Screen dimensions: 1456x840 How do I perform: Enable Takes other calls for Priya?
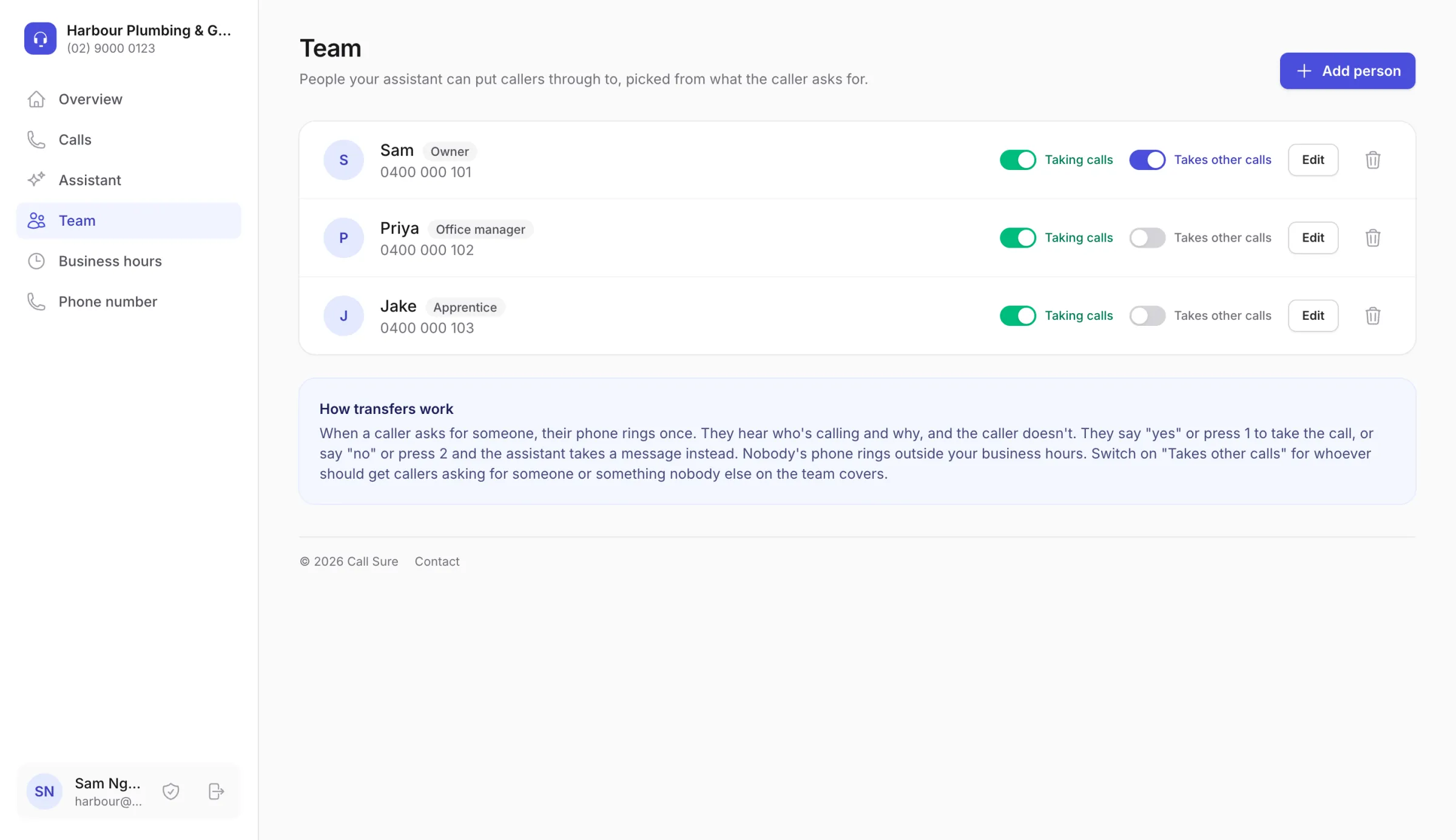click(1147, 237)
